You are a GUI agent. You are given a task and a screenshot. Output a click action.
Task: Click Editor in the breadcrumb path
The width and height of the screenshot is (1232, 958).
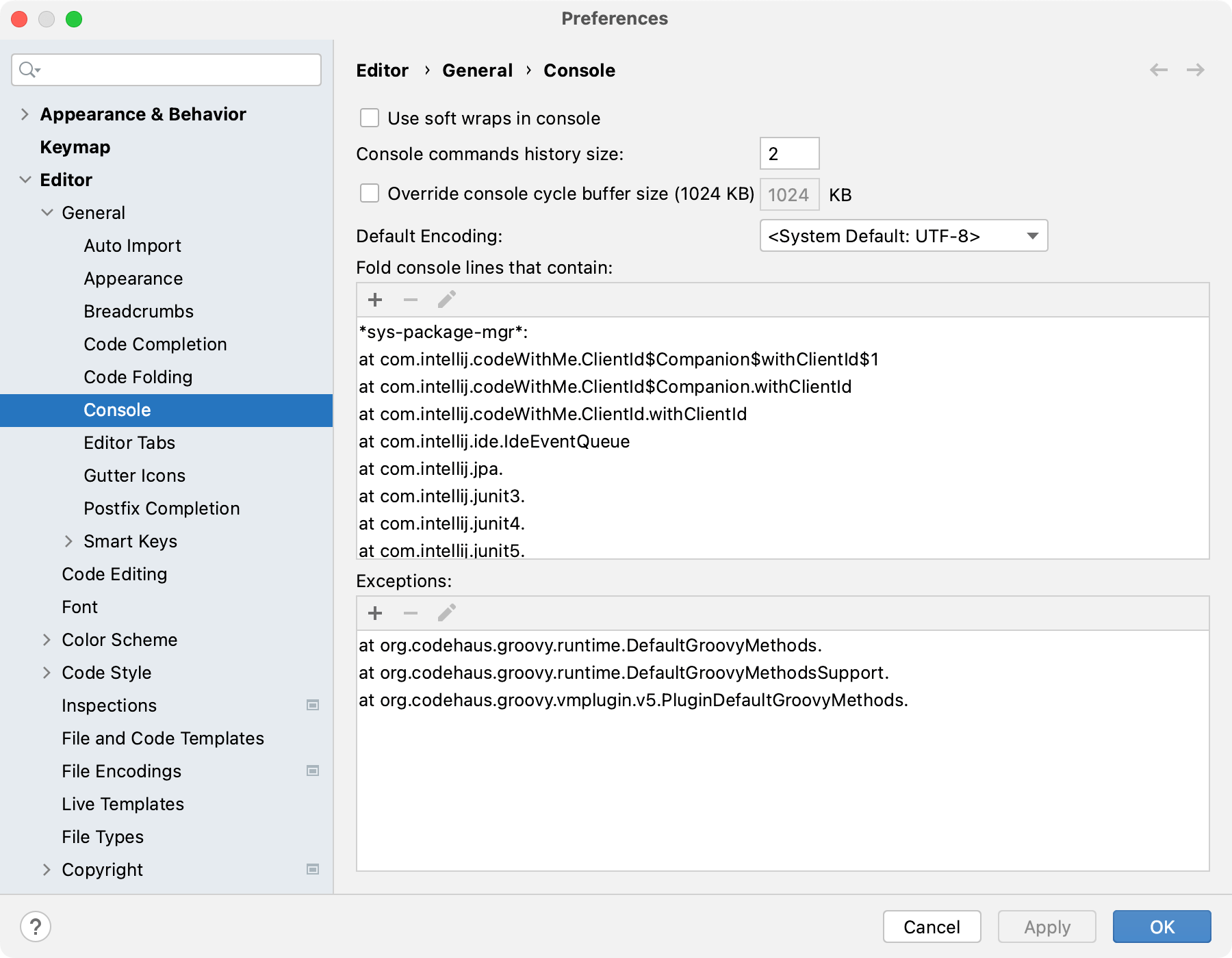coord(382,70)
